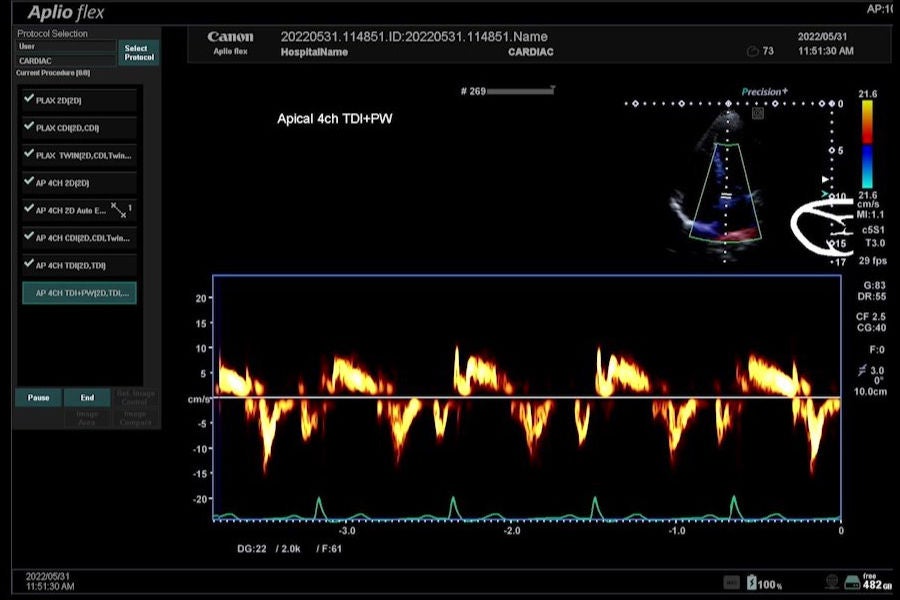Toggle the AP 4CH 2D[2D] step checkmark
Viewport: 900px width, 600px height.
point(29,181)
